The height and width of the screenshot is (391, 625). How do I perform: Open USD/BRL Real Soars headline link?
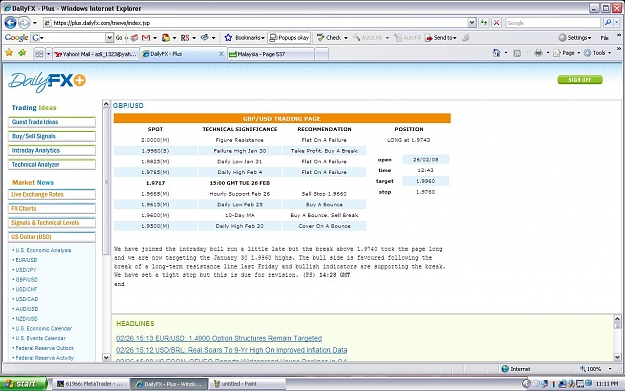[232, 350]
